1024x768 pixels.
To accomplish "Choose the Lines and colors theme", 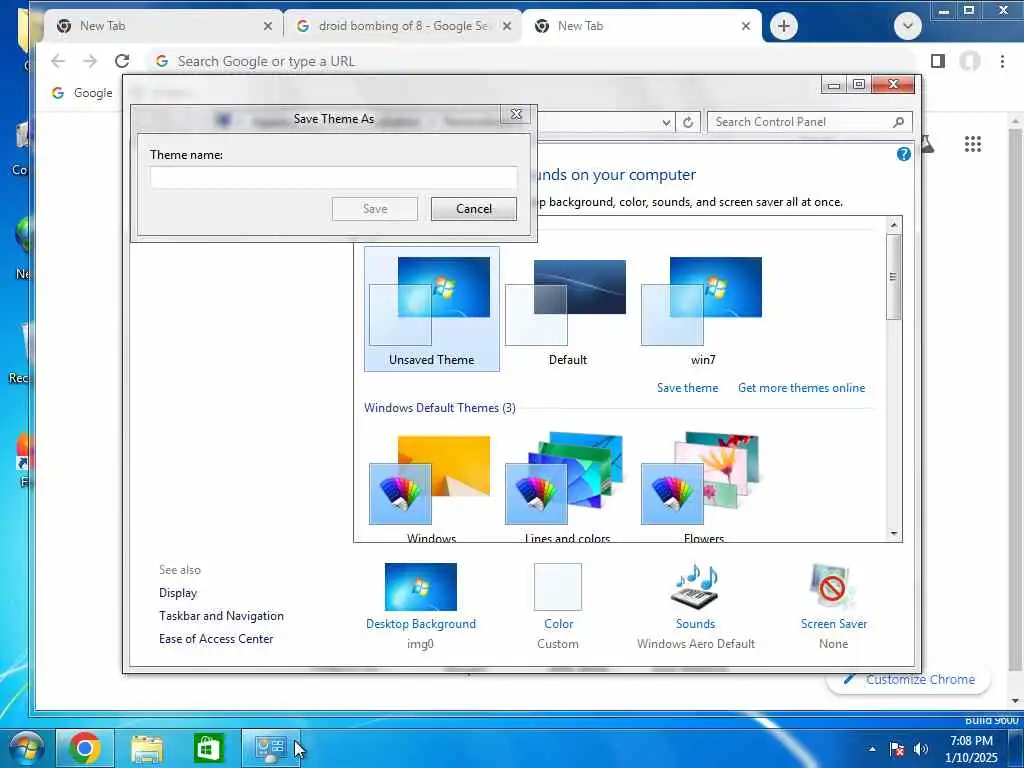I will point(568,487).
